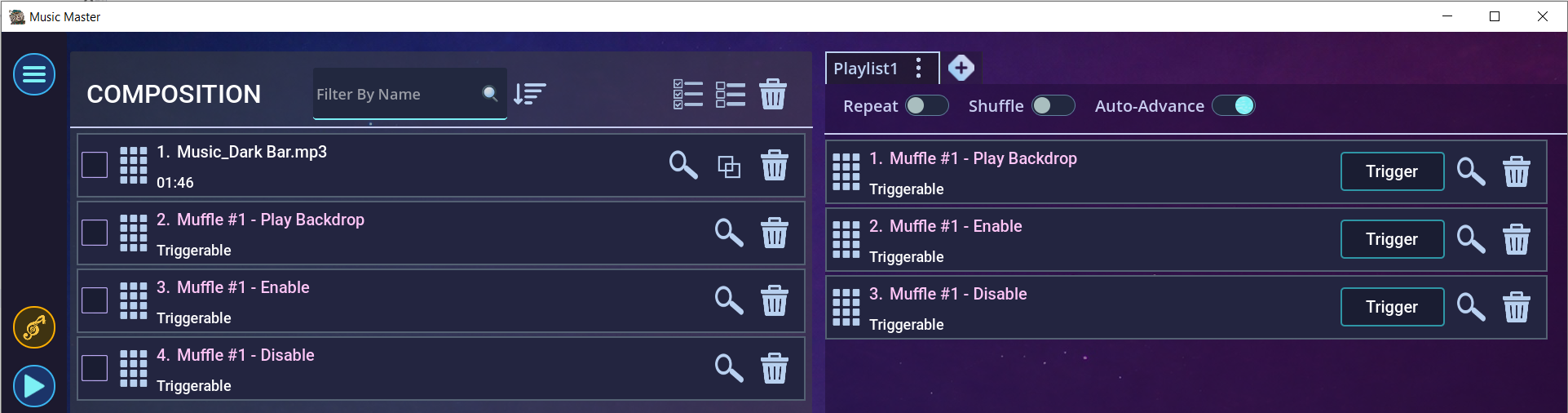This screenshot has height=413, width=1568.
Task: Turn on the Shuffle toggle
Action: click(x=1053, y=105)
